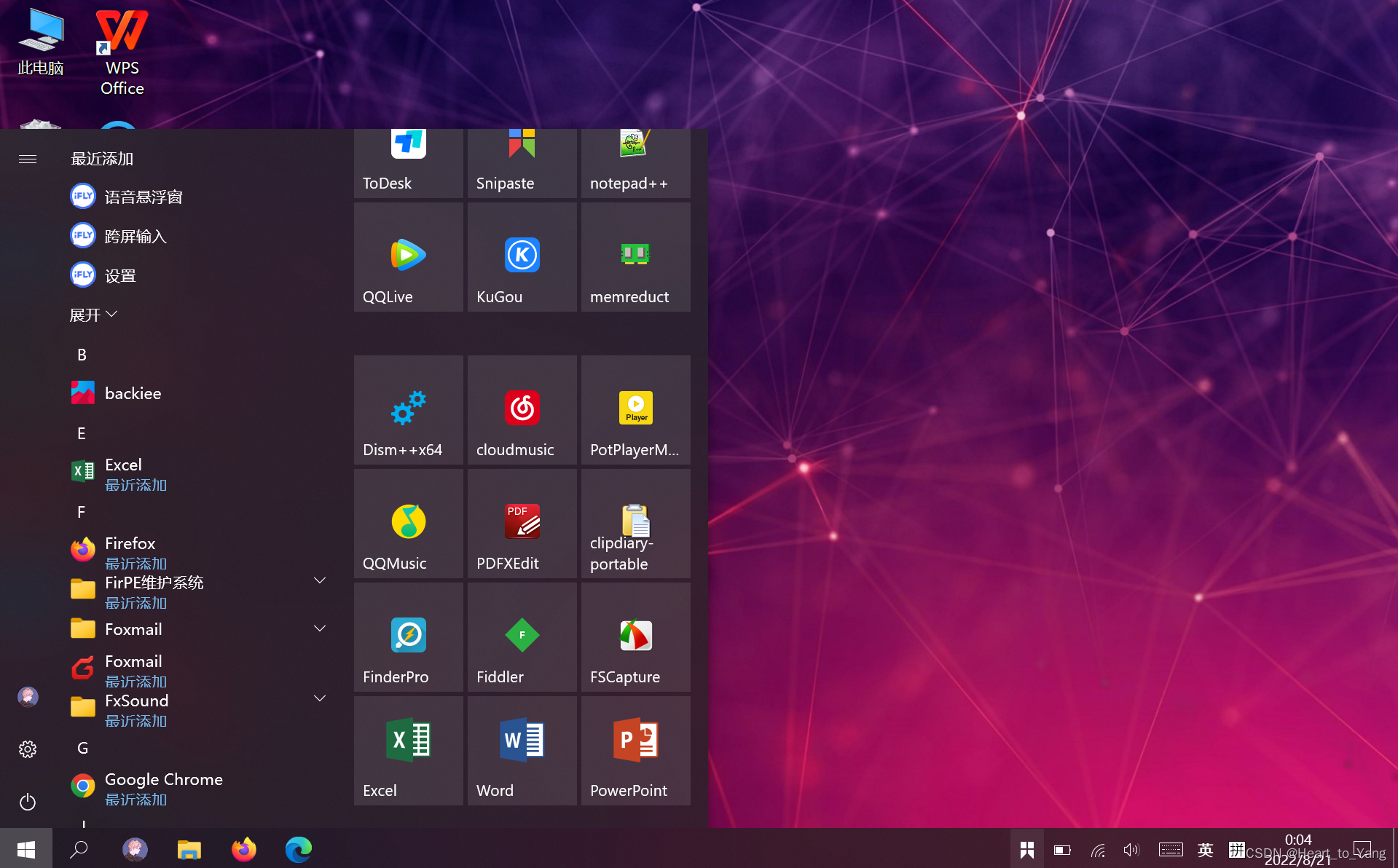Open Fiddler tile
The width and height of the screenshot is (1398, 868).
click(522, 637)
